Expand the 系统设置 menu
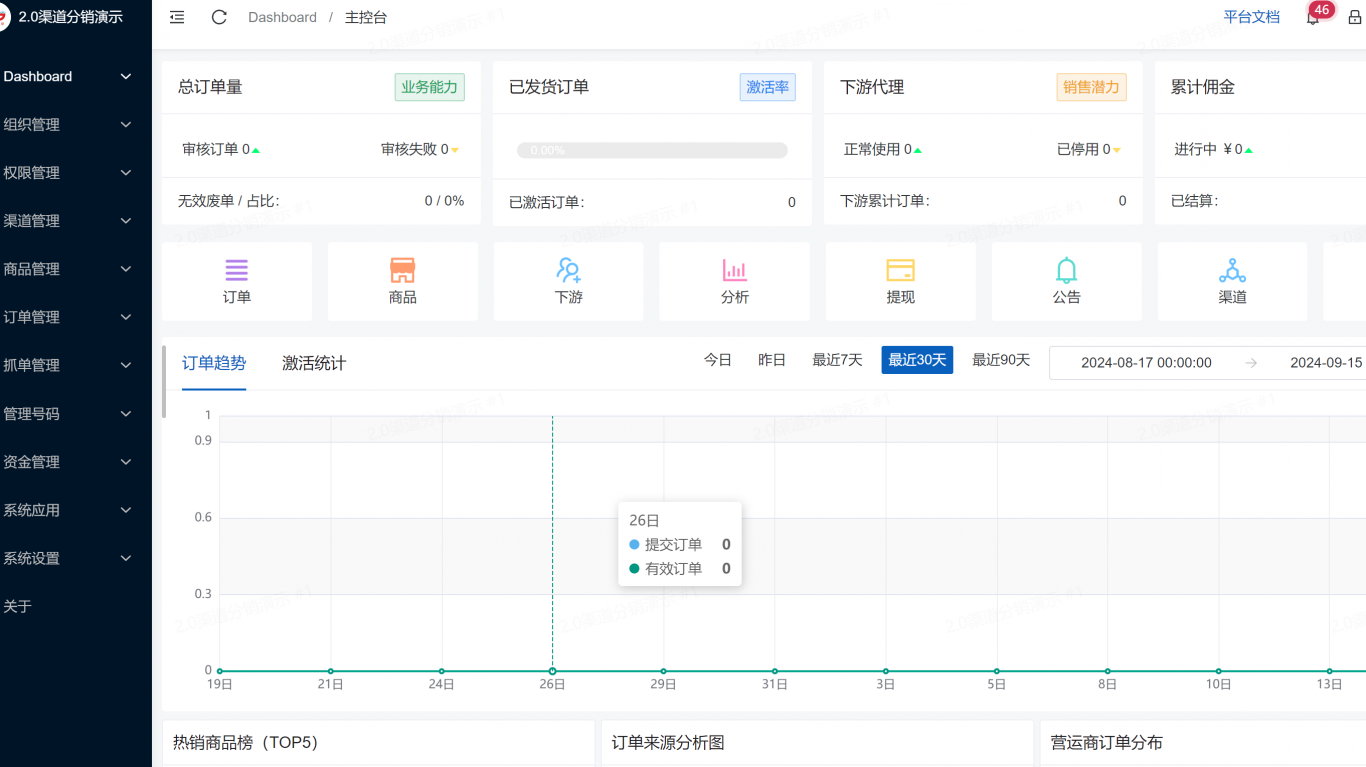 point(76,558)
